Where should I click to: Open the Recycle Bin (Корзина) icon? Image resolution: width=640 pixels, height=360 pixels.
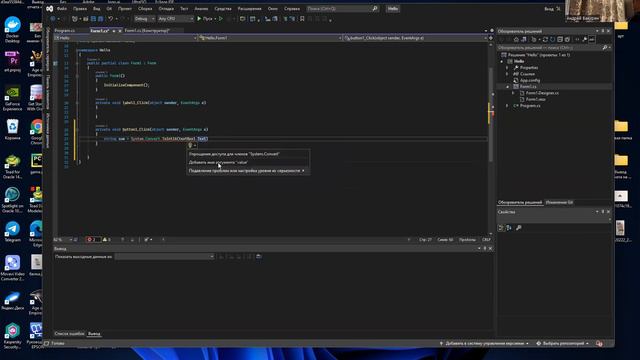click(x=12, y=130)
